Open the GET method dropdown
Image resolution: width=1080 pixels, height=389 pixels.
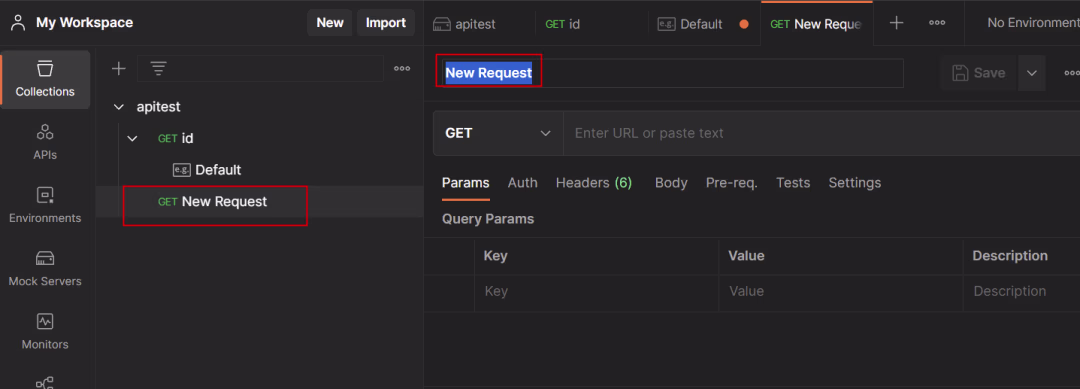click(x=498, y=133)
